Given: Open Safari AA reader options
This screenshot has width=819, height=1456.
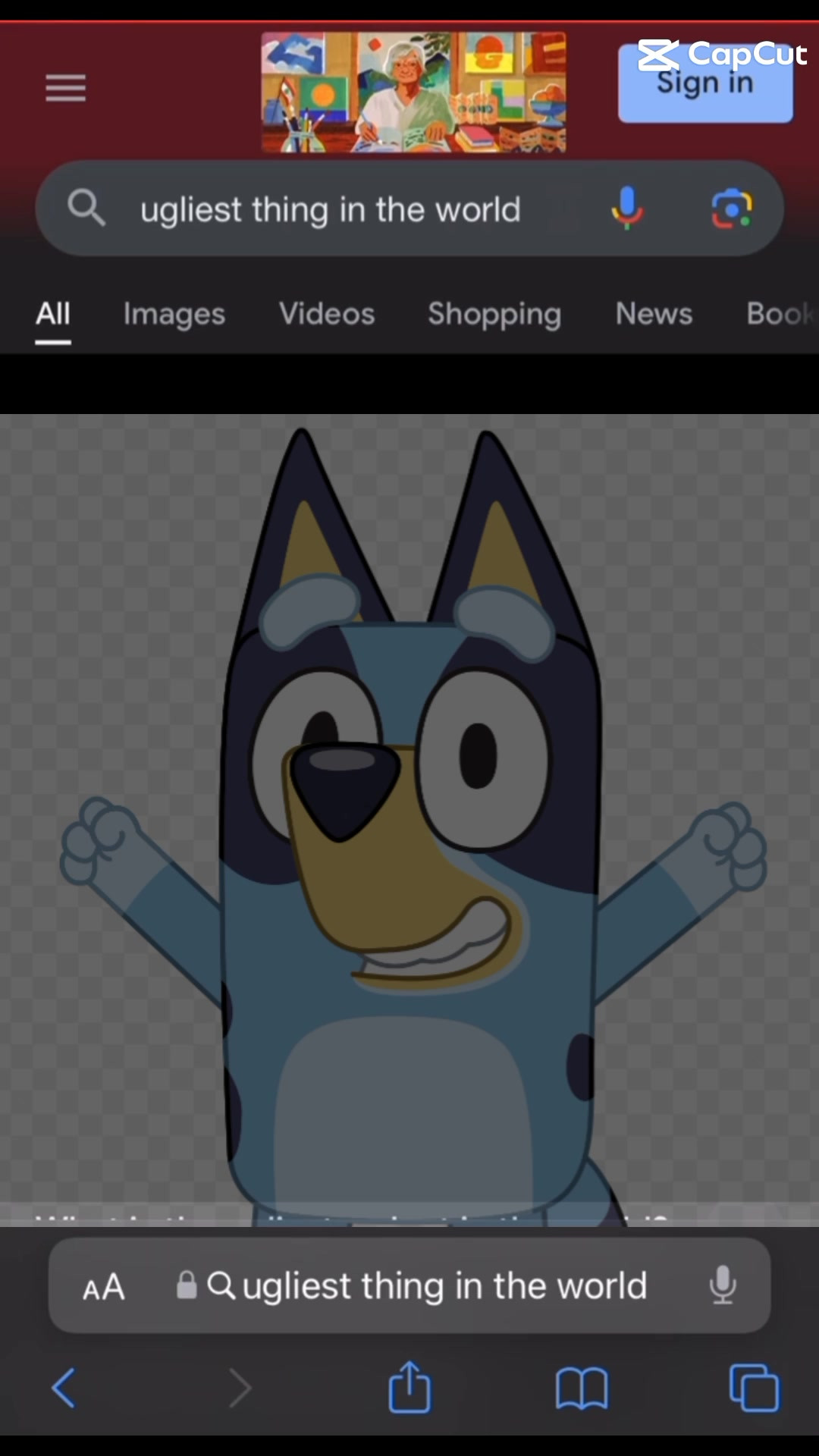Looking at the screenshot, I should 104,1287.
